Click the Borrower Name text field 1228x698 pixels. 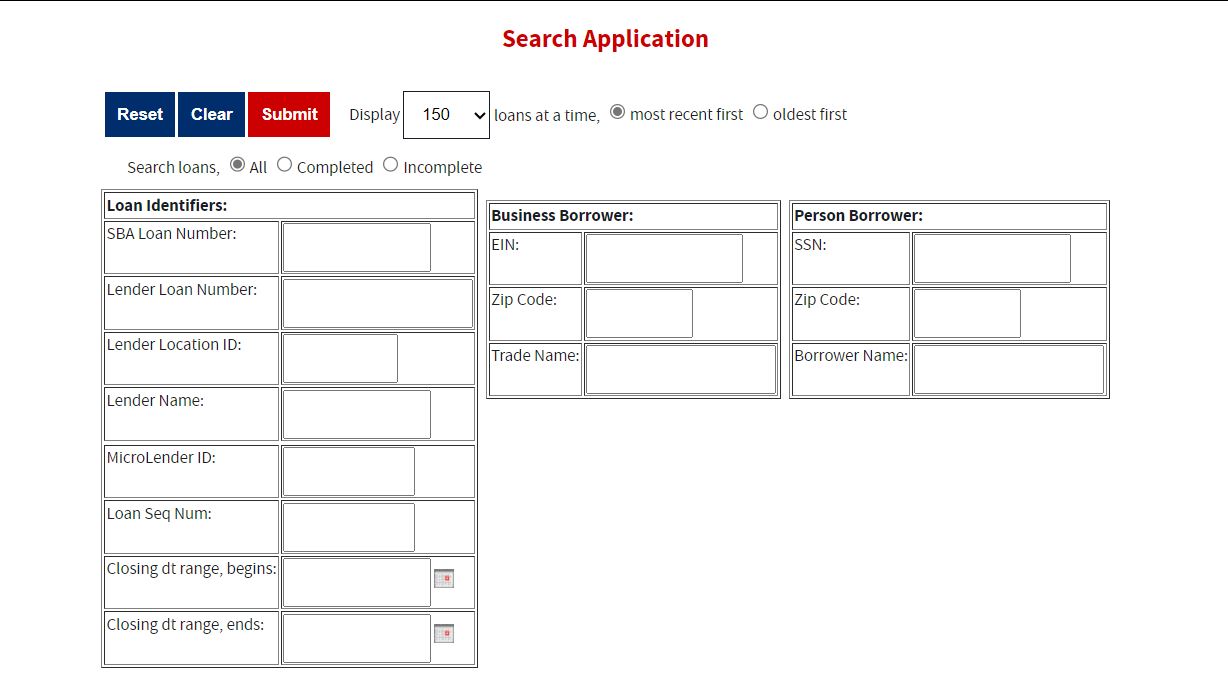pos(1008,370)
